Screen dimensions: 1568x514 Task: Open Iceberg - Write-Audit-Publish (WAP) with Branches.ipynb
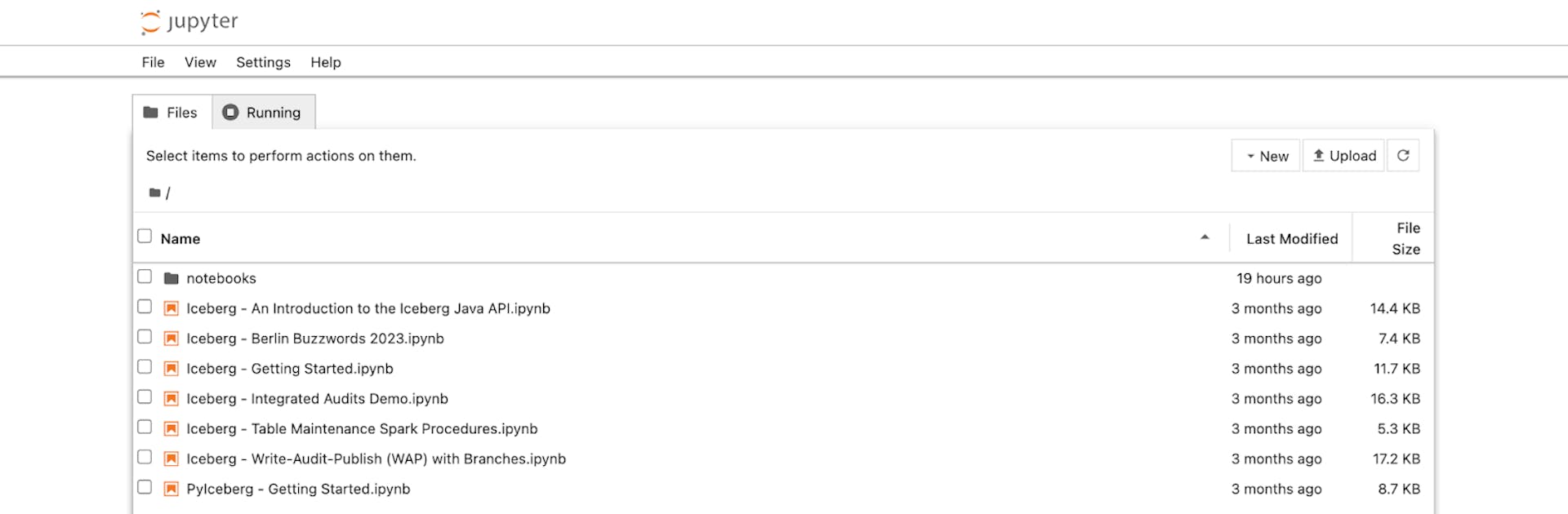[x=376, y=459]
